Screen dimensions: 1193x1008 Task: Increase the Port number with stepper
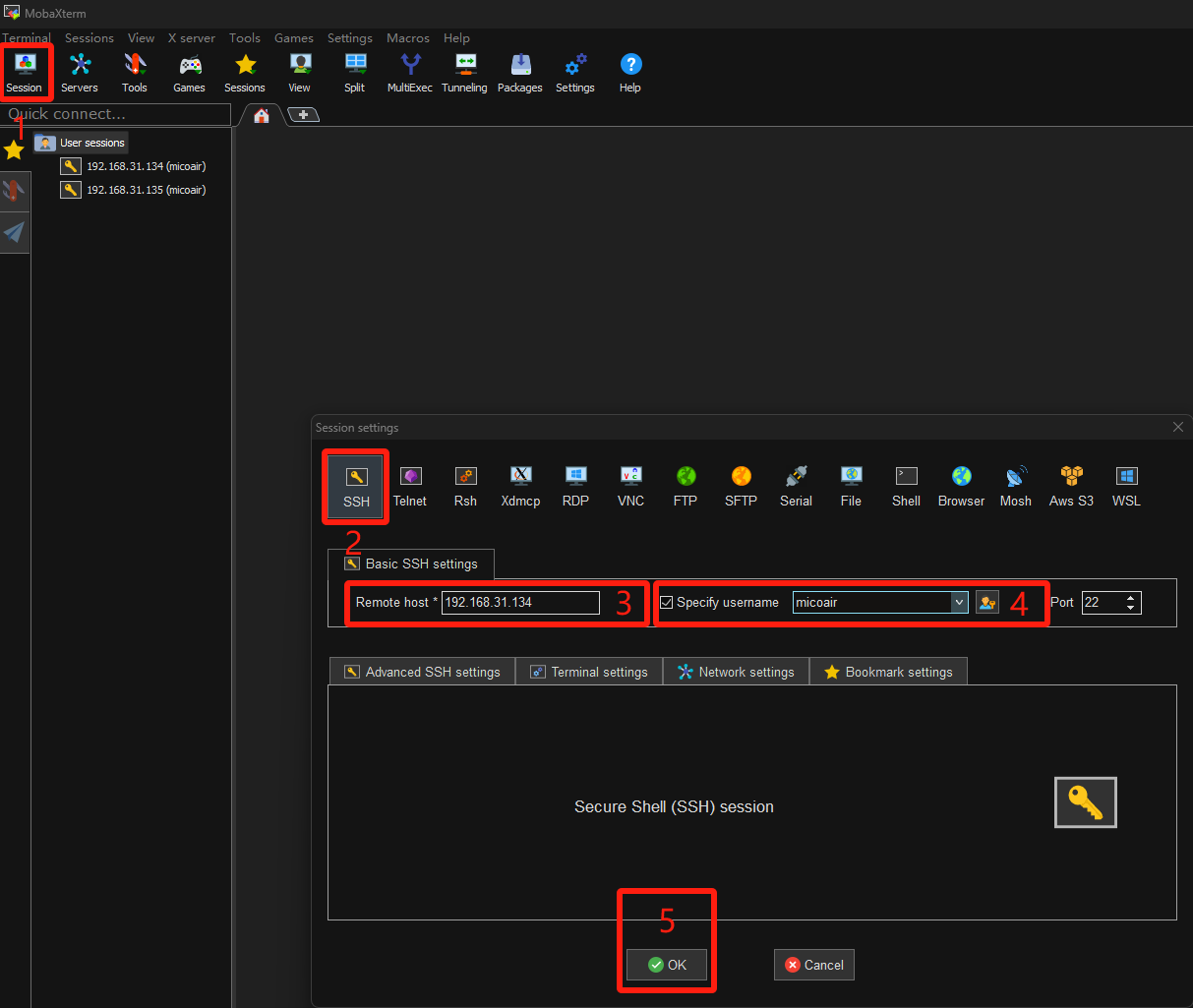1131,597
